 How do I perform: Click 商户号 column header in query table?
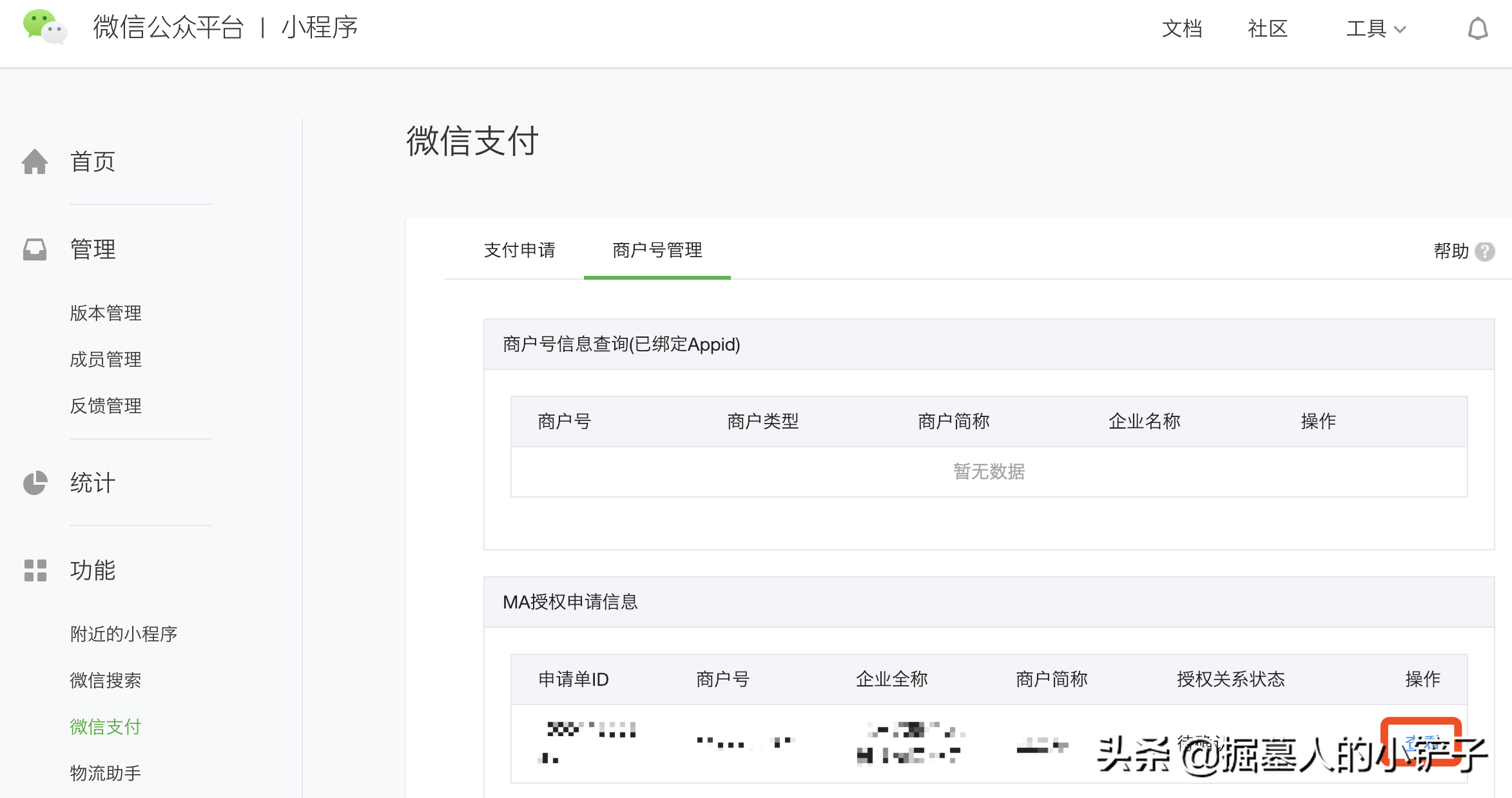565,422
